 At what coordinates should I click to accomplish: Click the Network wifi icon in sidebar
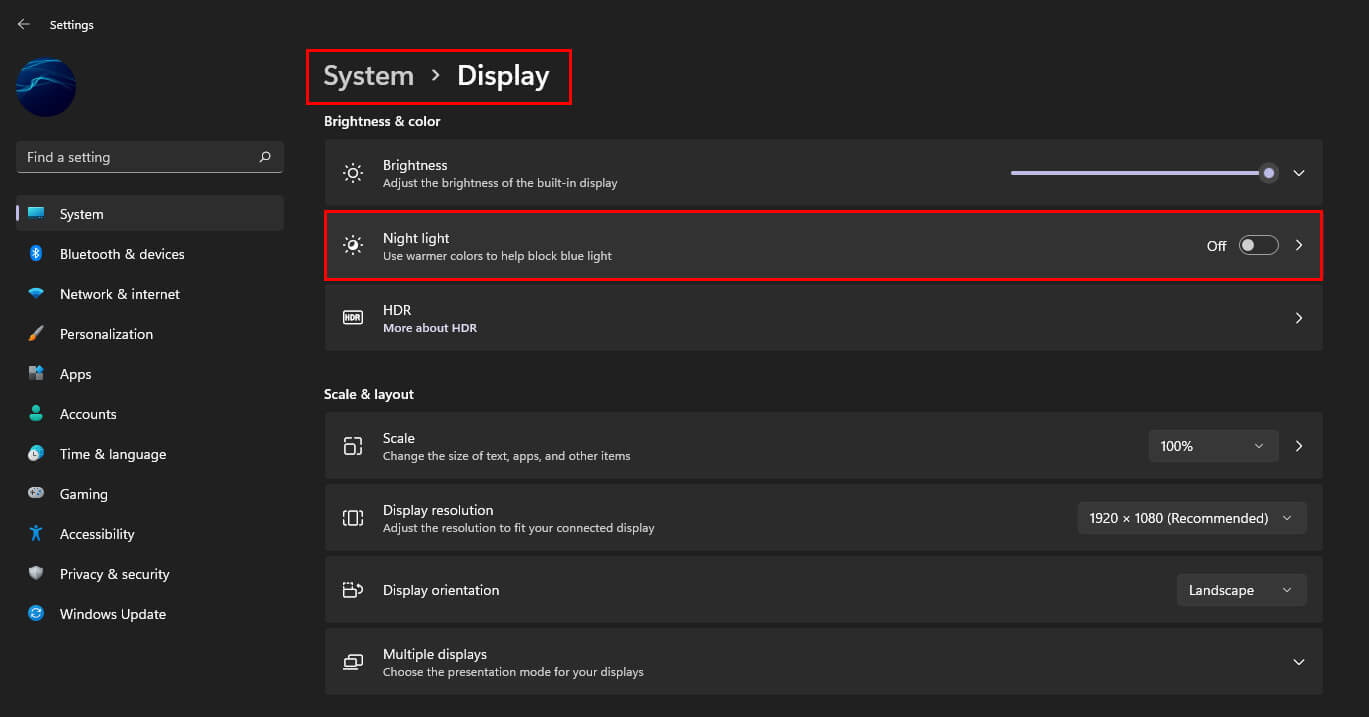36,294
